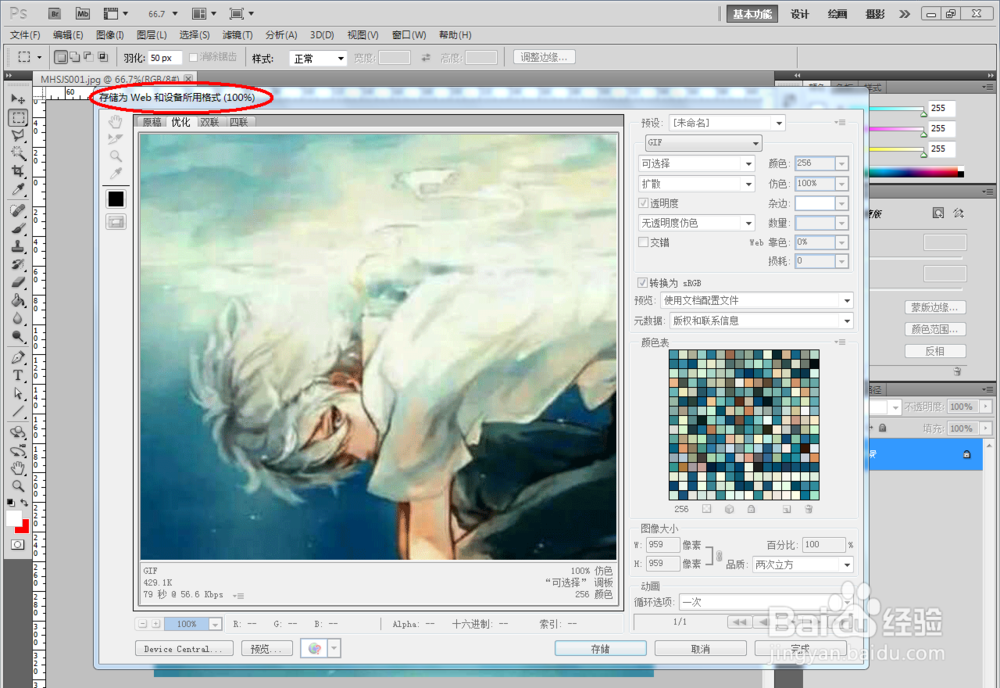Screen dimensions: 1000x688
Task: Switch to the 原稿 original tab
Action: [152, 122]
